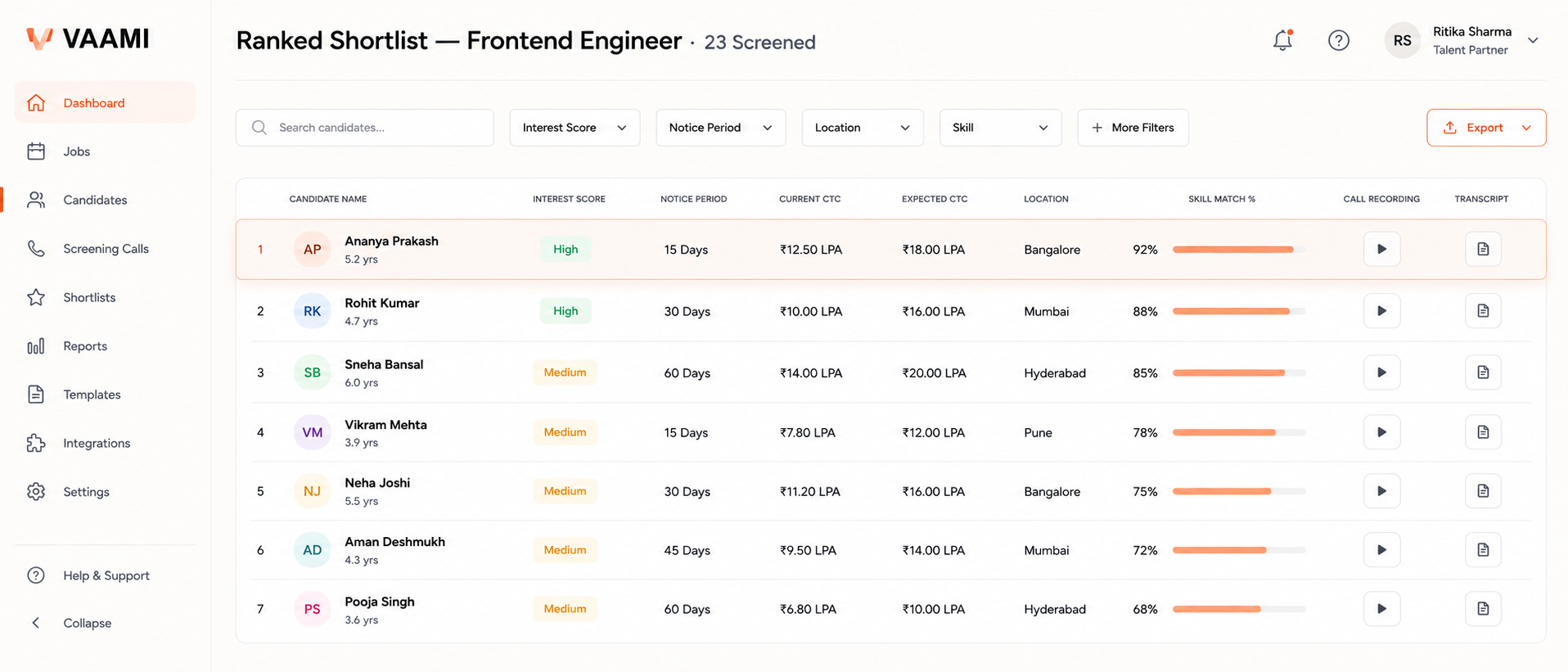
Task: Click the NJ avatar of Neha Joshi
Action: (313, 491)
